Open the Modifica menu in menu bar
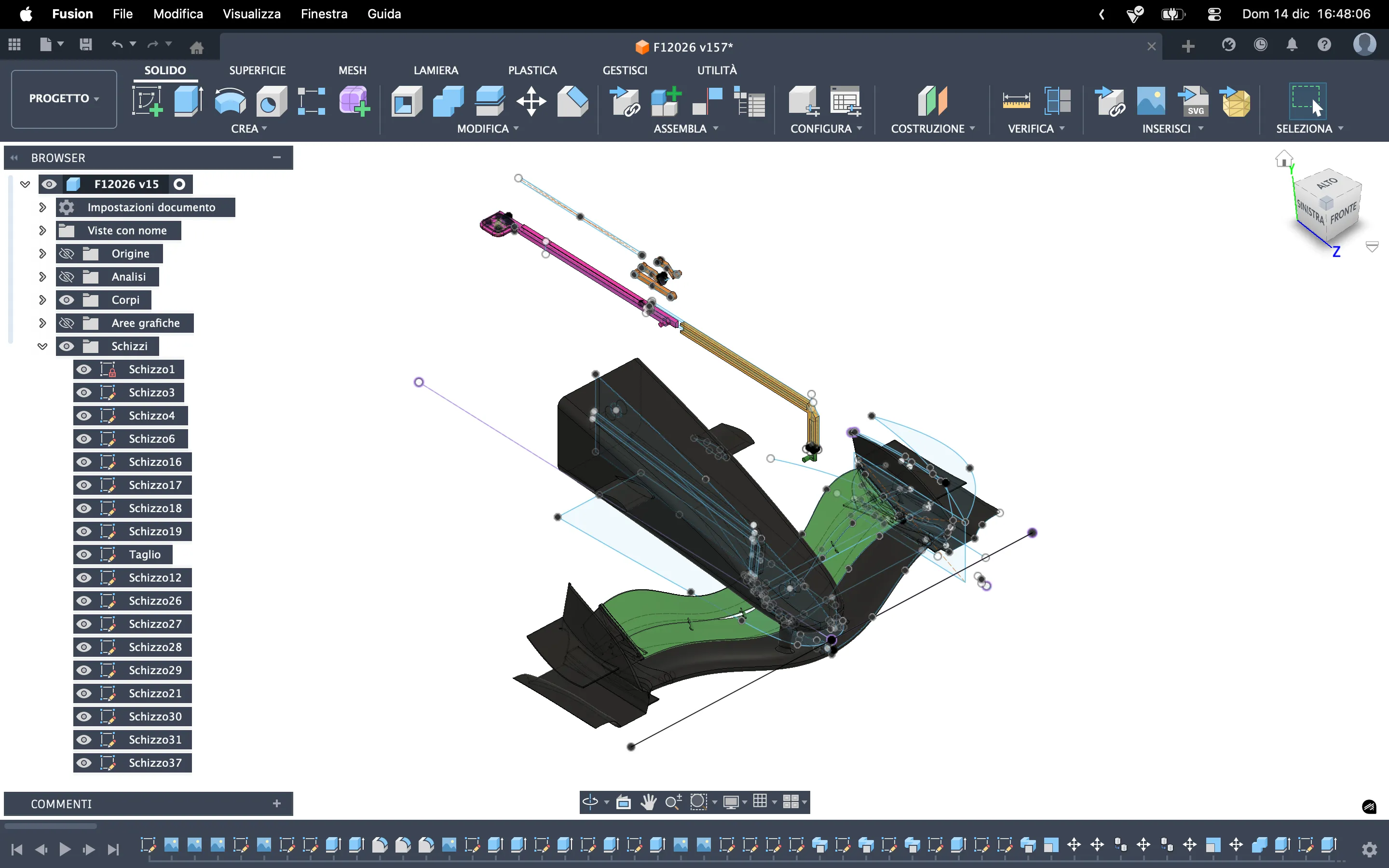Image resolution: width=1389 pixels, height=868 pixels. click(x=178, y=14)
